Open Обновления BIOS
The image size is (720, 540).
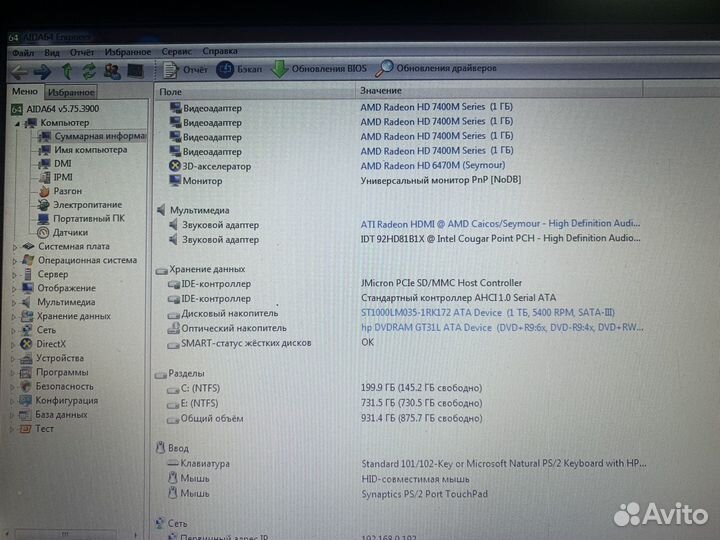pyautogui.click(x=318, y=69)
